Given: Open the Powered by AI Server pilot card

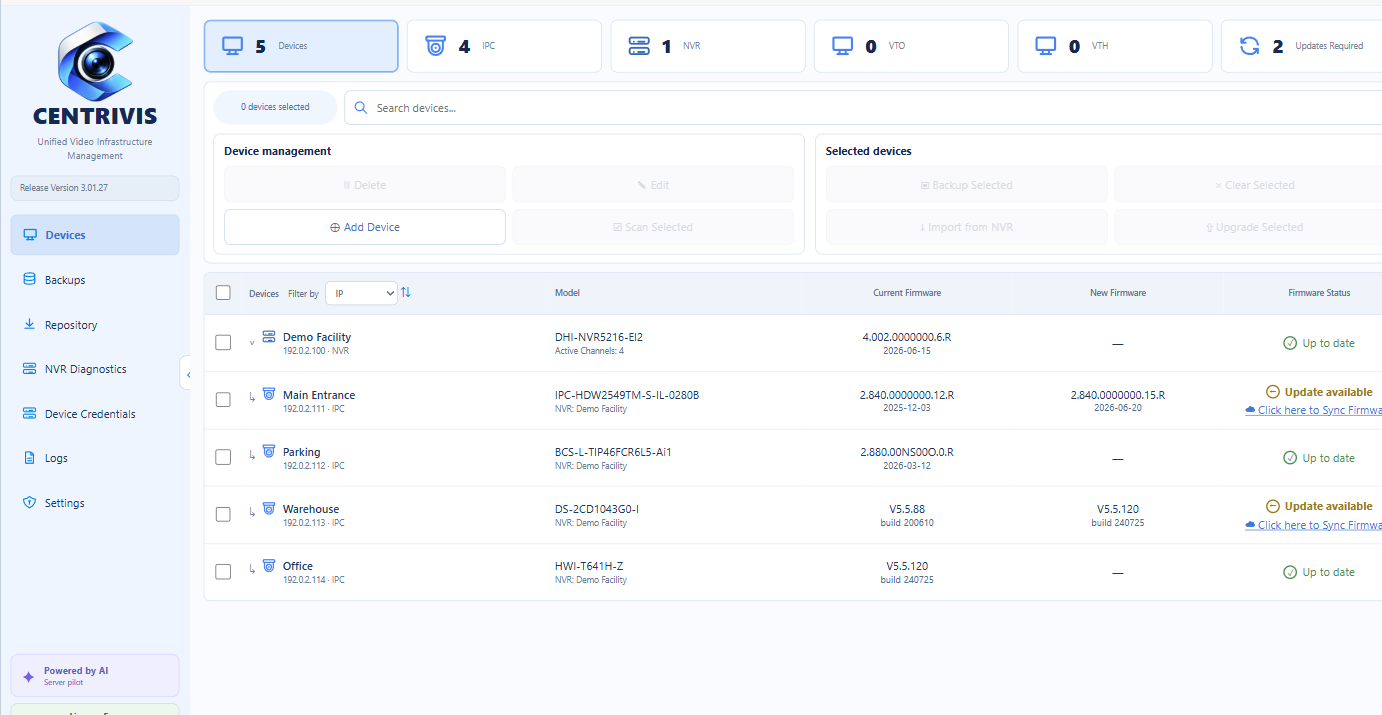Looking at the screenshot, I should click(x=95, y=676).
